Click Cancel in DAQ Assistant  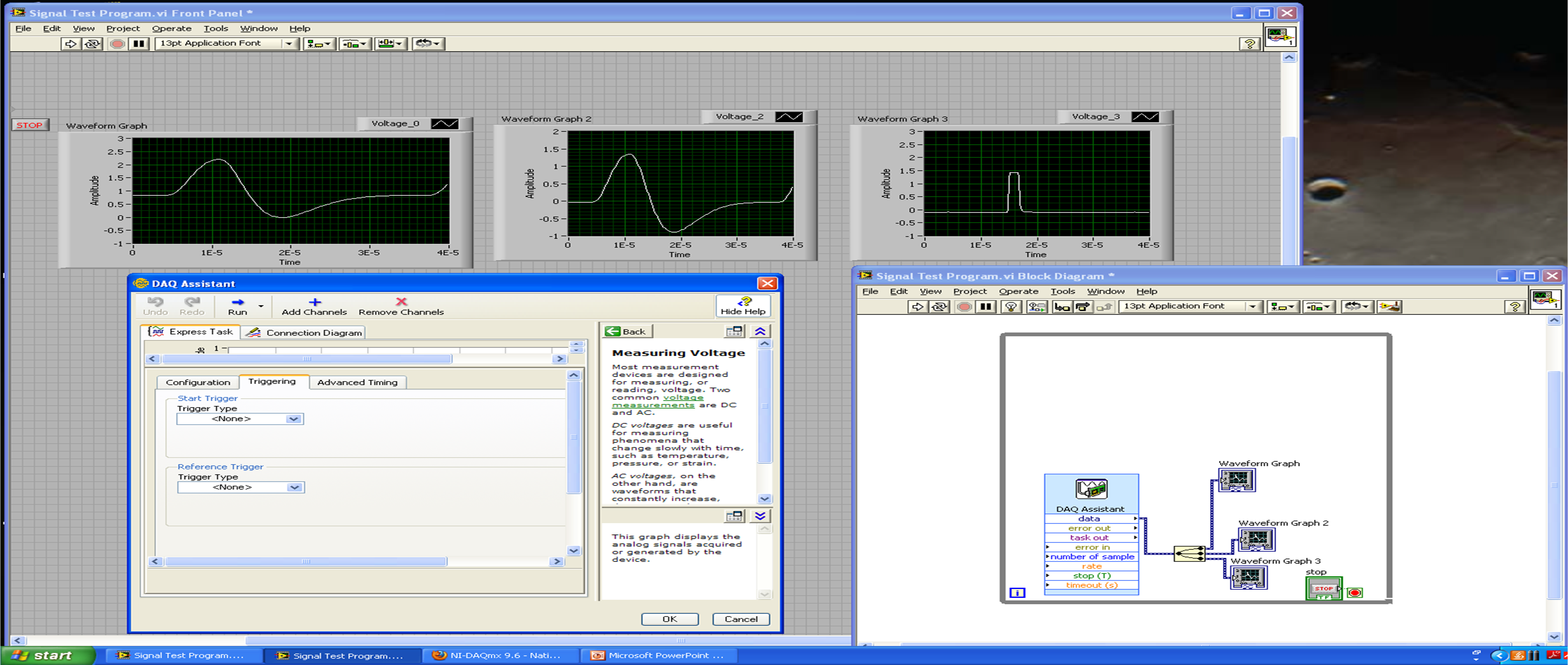coord(741,619)
